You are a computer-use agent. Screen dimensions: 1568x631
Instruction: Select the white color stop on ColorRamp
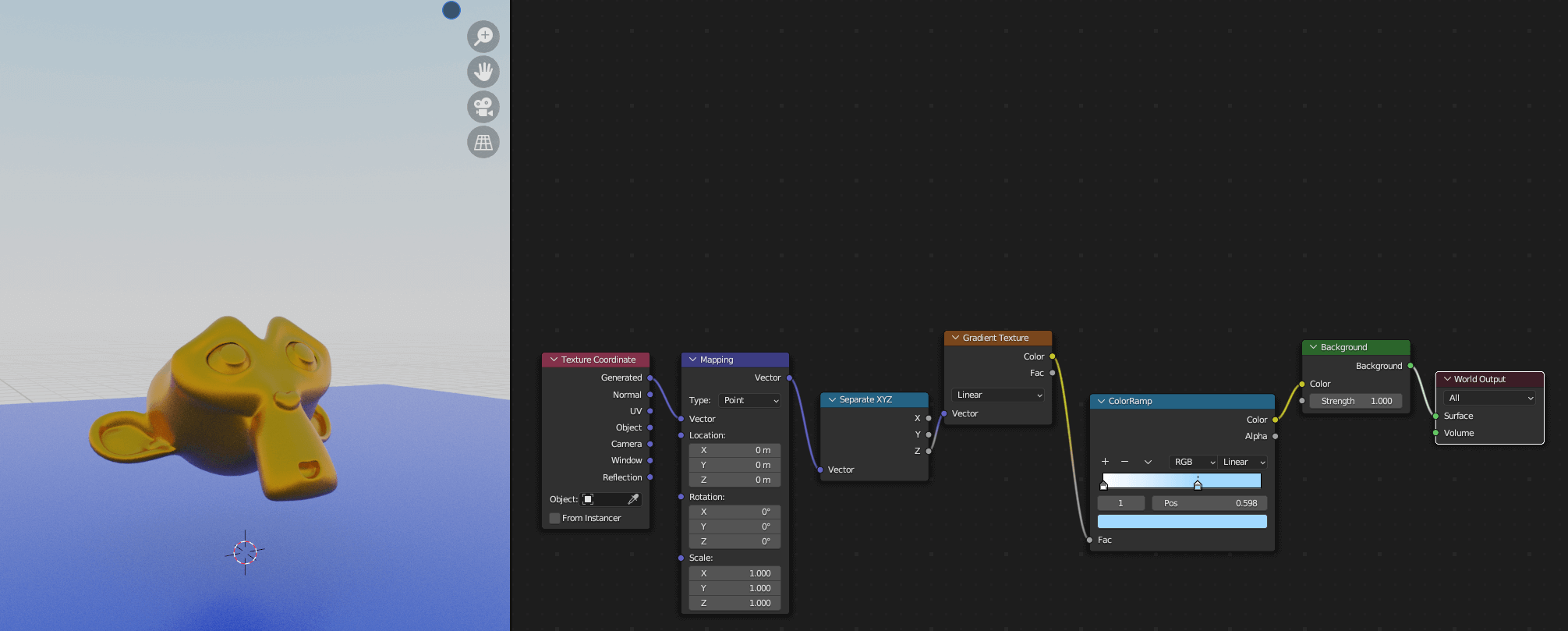click(x=1103, y=485)
